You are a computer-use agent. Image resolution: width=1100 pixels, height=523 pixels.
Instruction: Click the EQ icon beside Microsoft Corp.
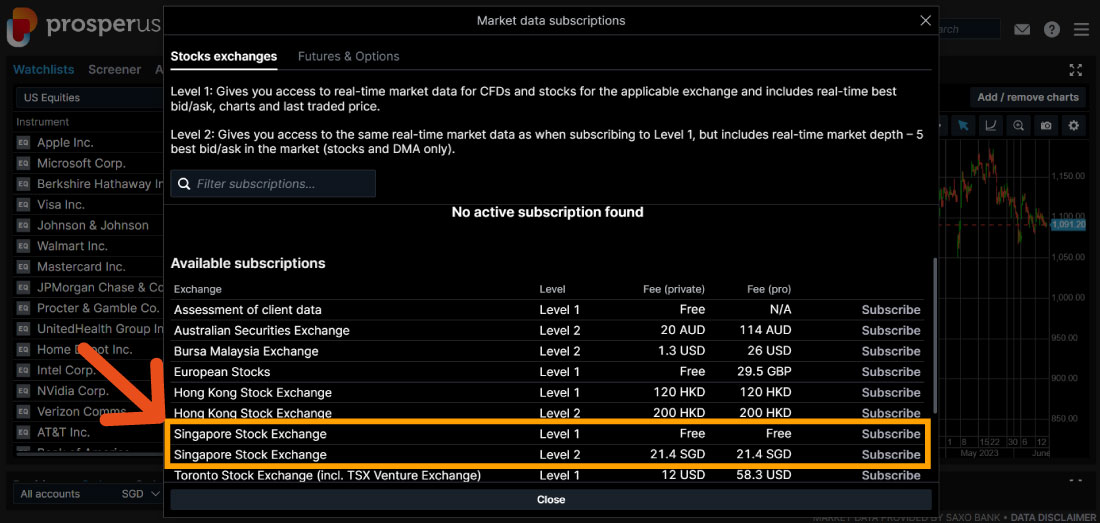pyautogui.click(x=23, y=163)
